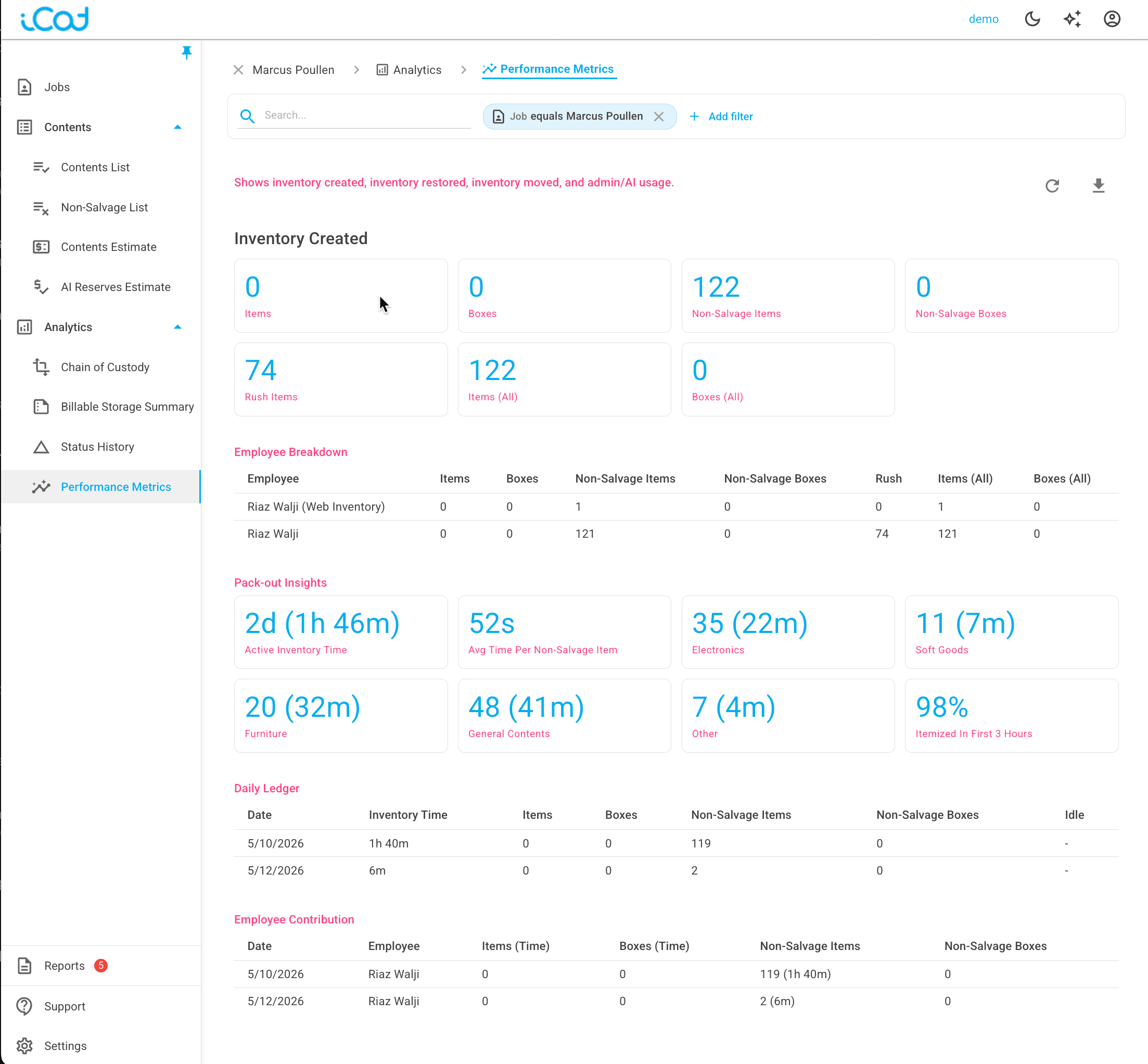Click the Contents Estimate dollar icon
Screen dimensions: 1148x1064
coord(41,247)
